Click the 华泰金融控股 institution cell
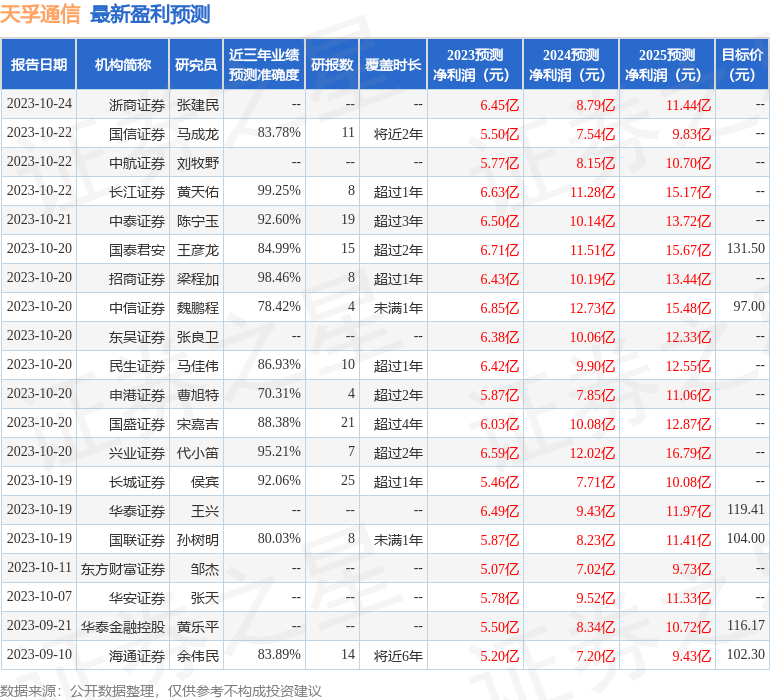Image resolution: width=770 pixels, height=700 pixels. [123, 627]
